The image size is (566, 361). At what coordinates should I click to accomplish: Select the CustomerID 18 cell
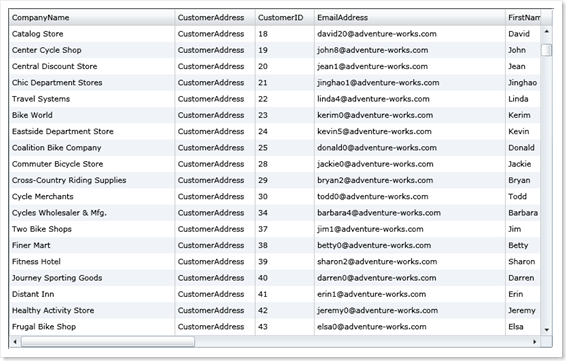(x=285, y=34)
